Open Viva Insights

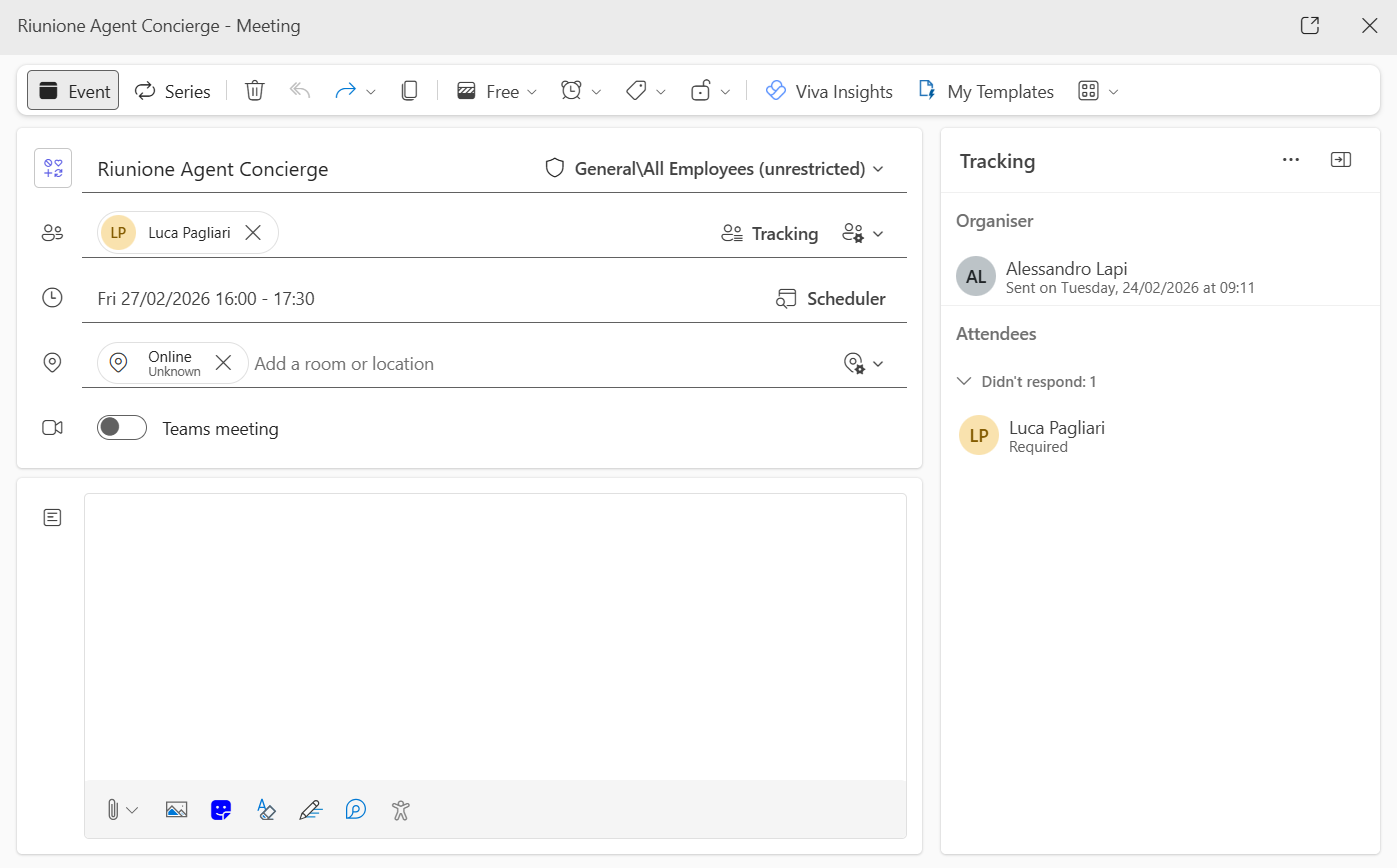pyautogui.click(x=828, y=91)
